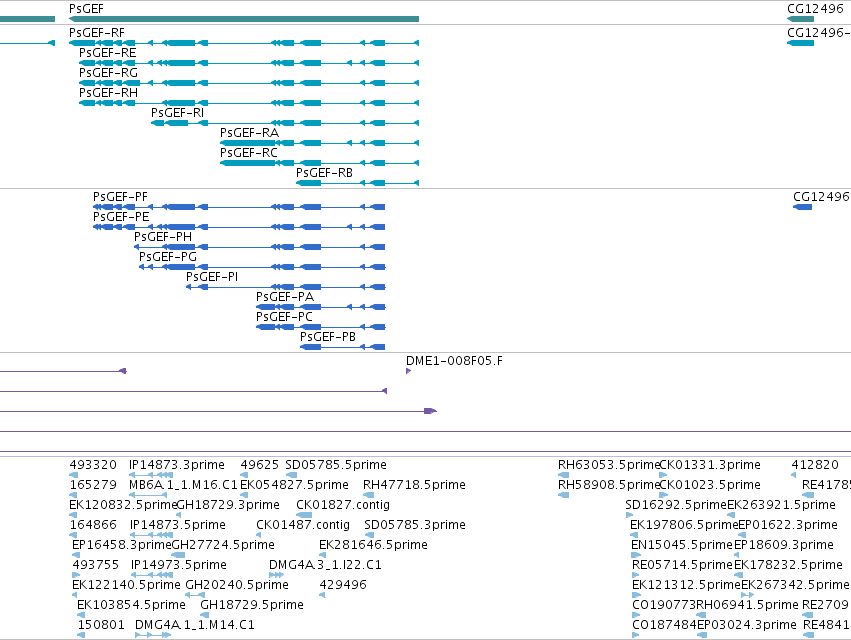
Task: Click the SD05785.3prime EST label
Action: click(415, 525)
